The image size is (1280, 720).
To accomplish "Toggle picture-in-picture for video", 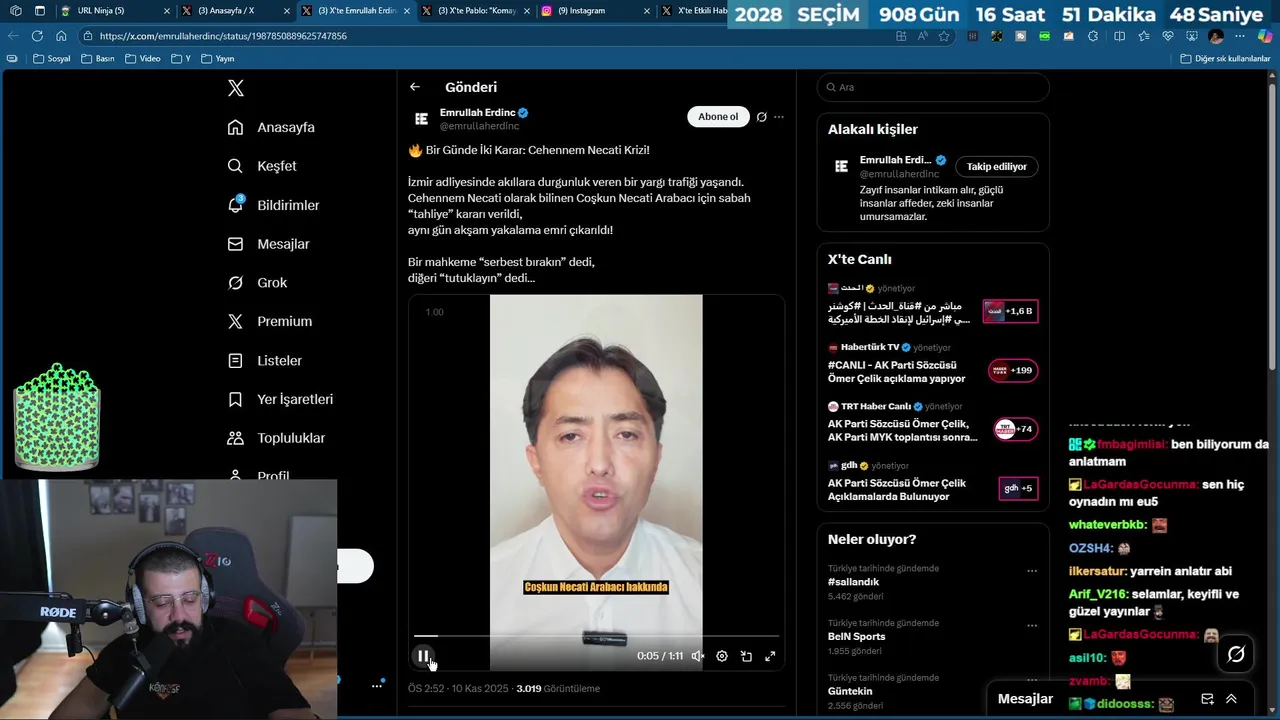I will (x=746, y=656).
